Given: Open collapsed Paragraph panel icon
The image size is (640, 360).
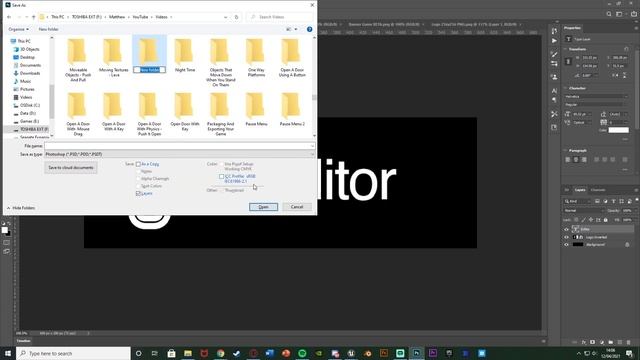Looking at the screenshot, I should point(554,100).
